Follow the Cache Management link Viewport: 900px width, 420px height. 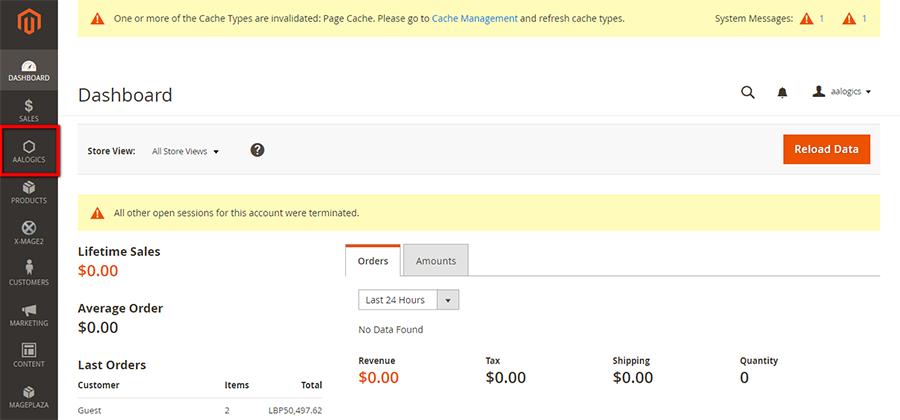474,18
